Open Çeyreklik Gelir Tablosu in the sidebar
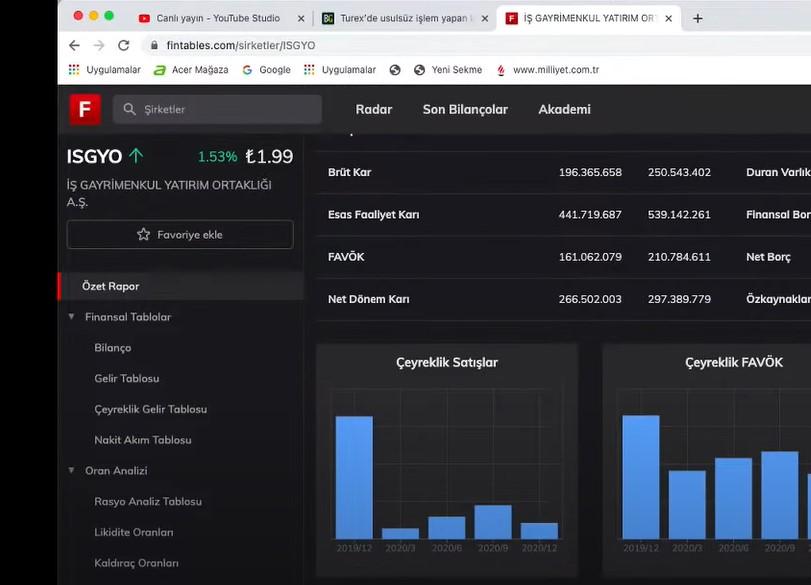Viewport: 811px width, 585px height. 151,409
